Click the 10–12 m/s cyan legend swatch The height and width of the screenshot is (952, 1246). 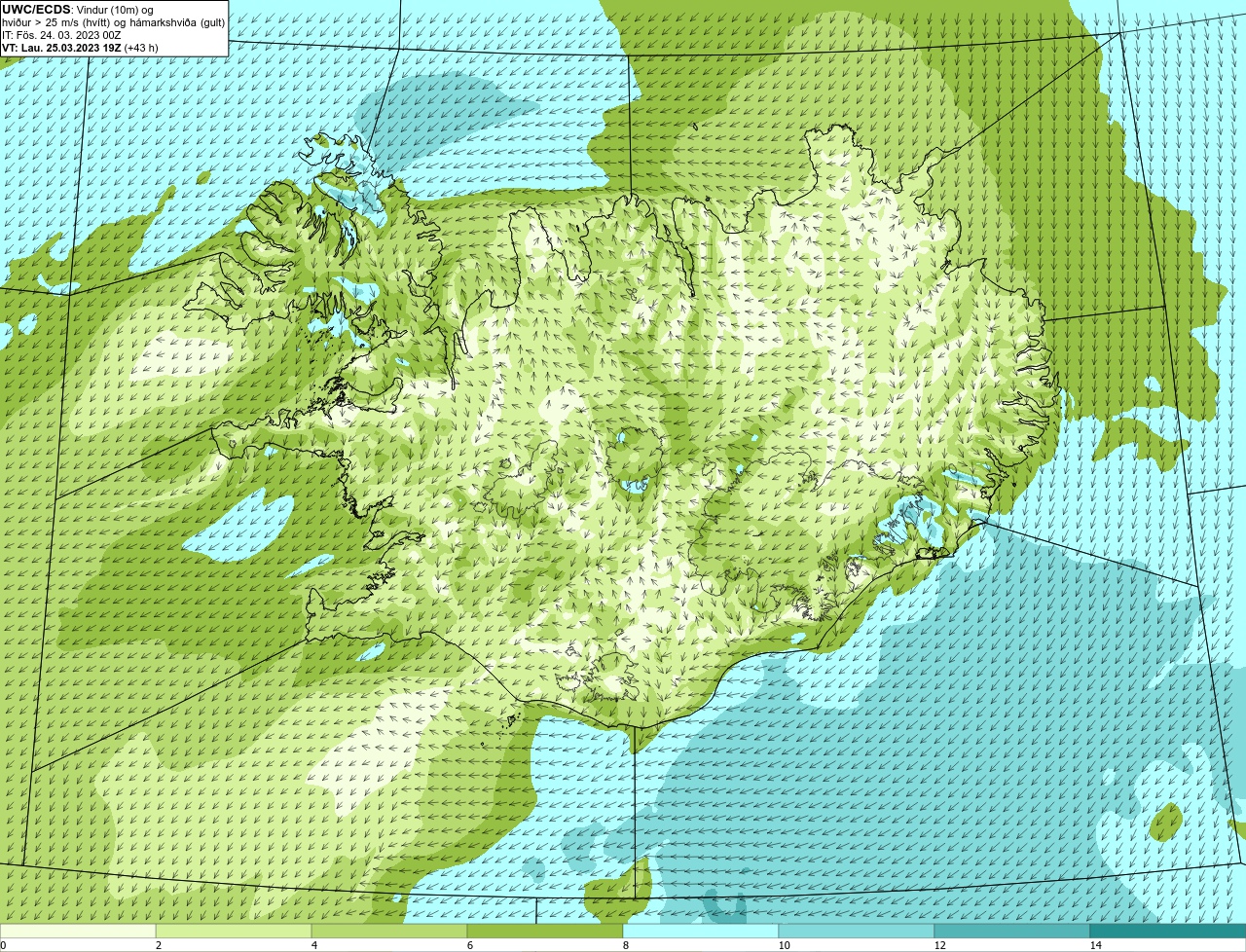click(857, 931)
